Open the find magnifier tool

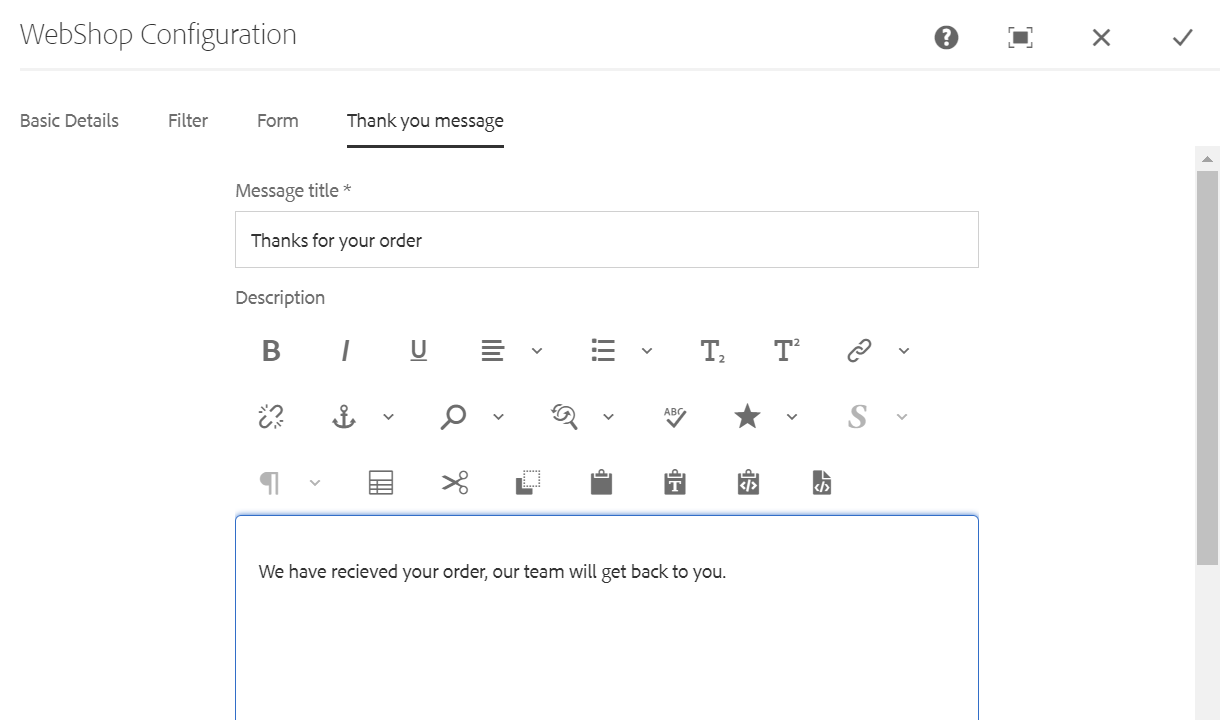pyautogui.click(x=453, y=417)
